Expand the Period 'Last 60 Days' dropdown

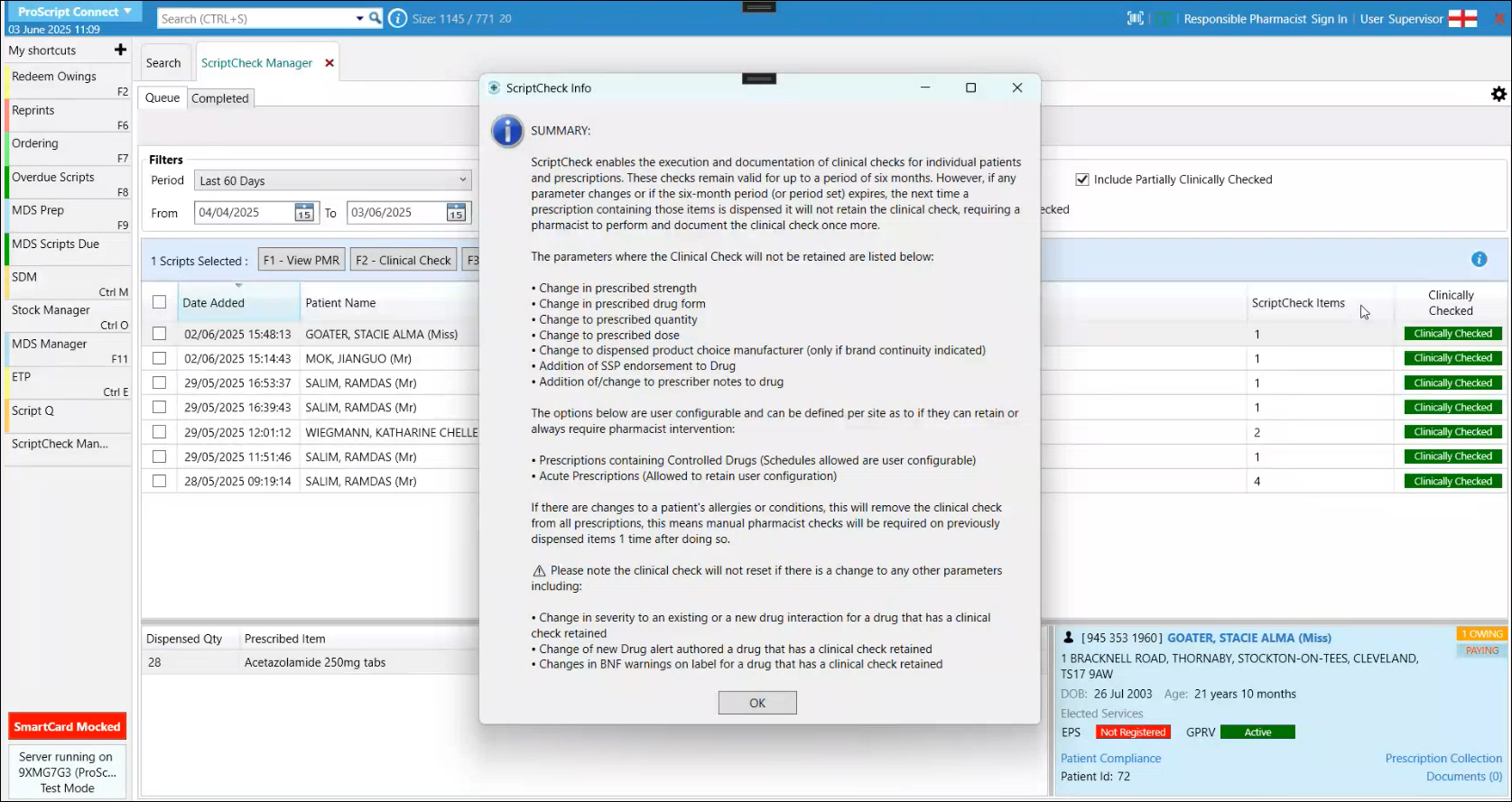pos(333,180)
